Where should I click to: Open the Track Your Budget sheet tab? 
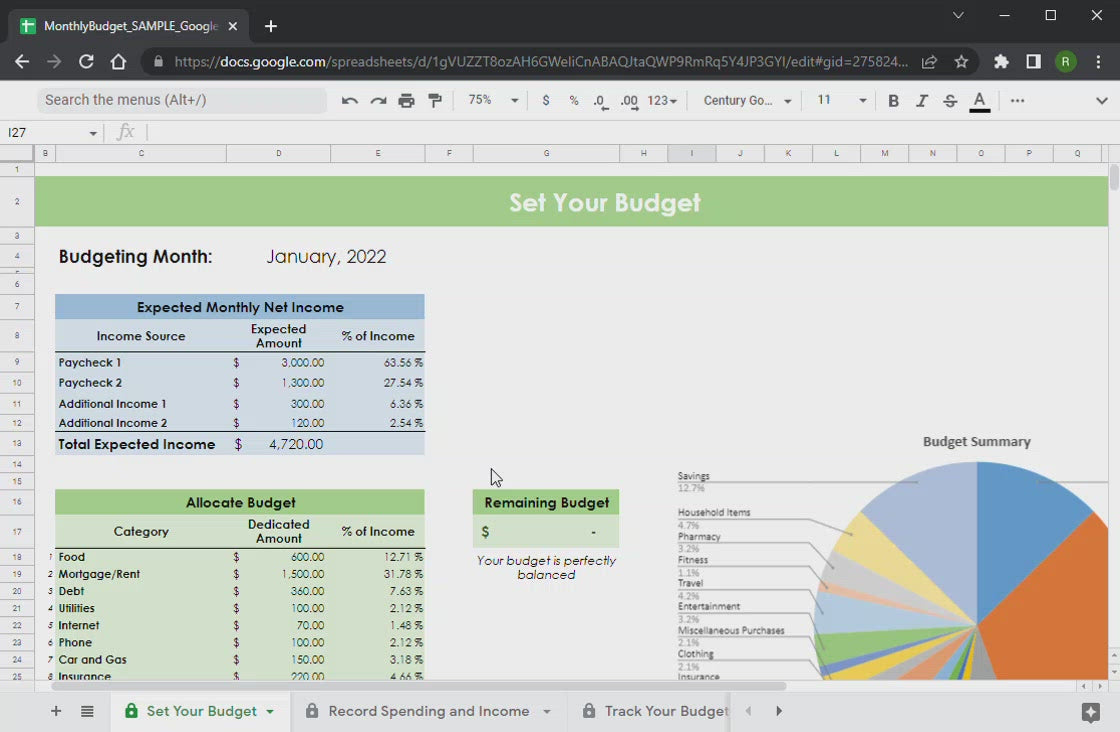tap(665, 711)
